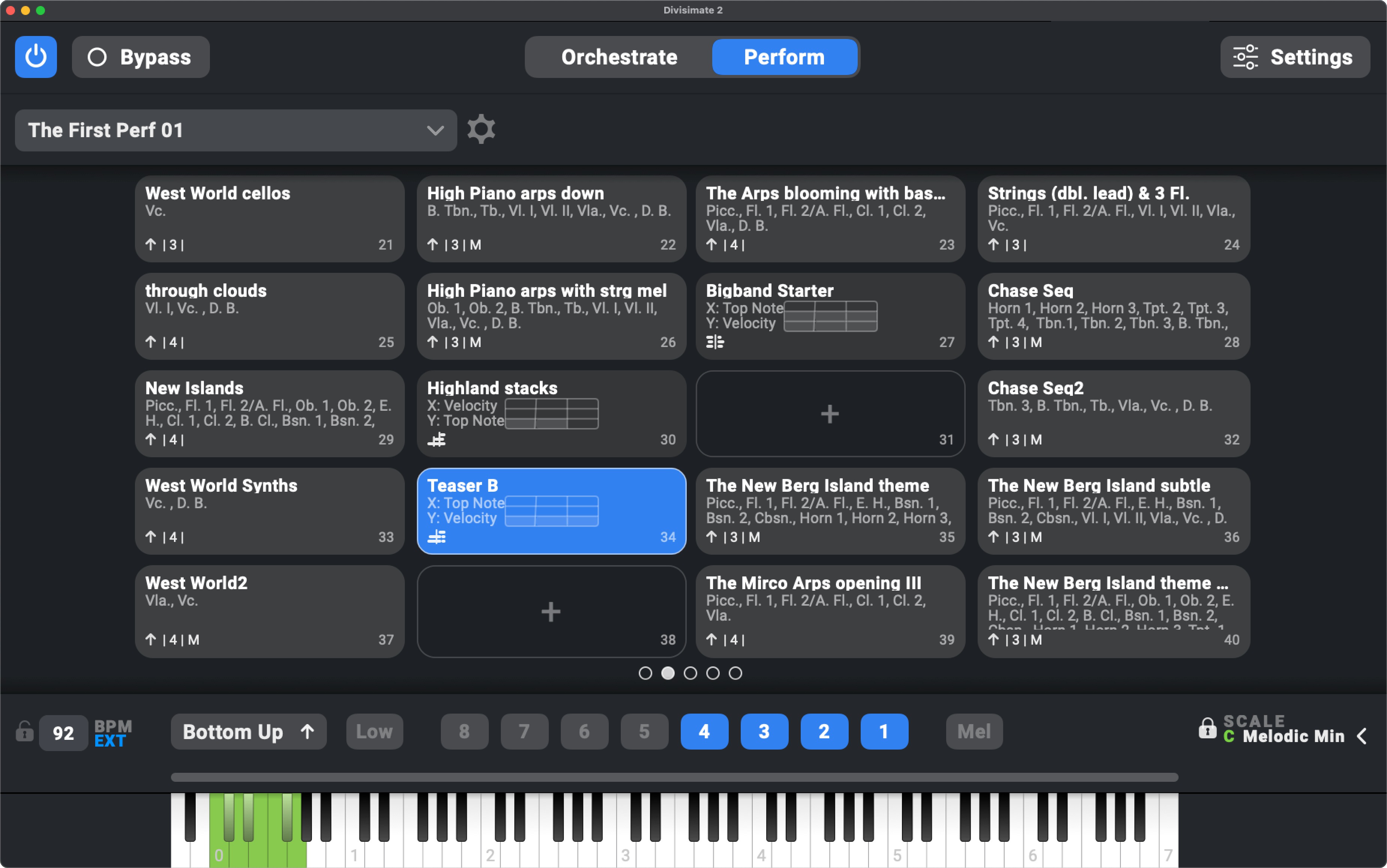This screenshot has height=868, width=1387.
Task: Click the scale lock icon
Action: [1207, 728]
